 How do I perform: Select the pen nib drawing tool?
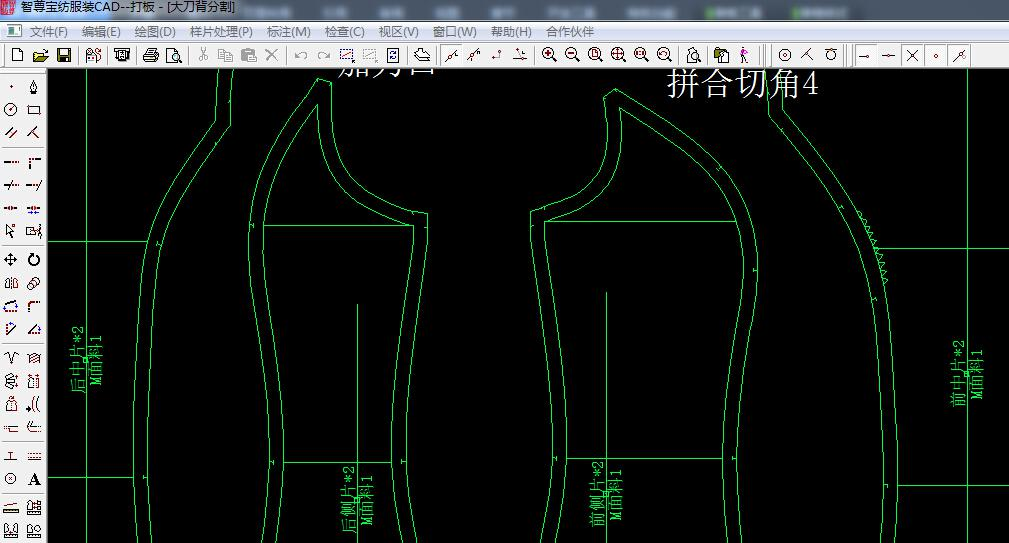(x=33, y=87)
